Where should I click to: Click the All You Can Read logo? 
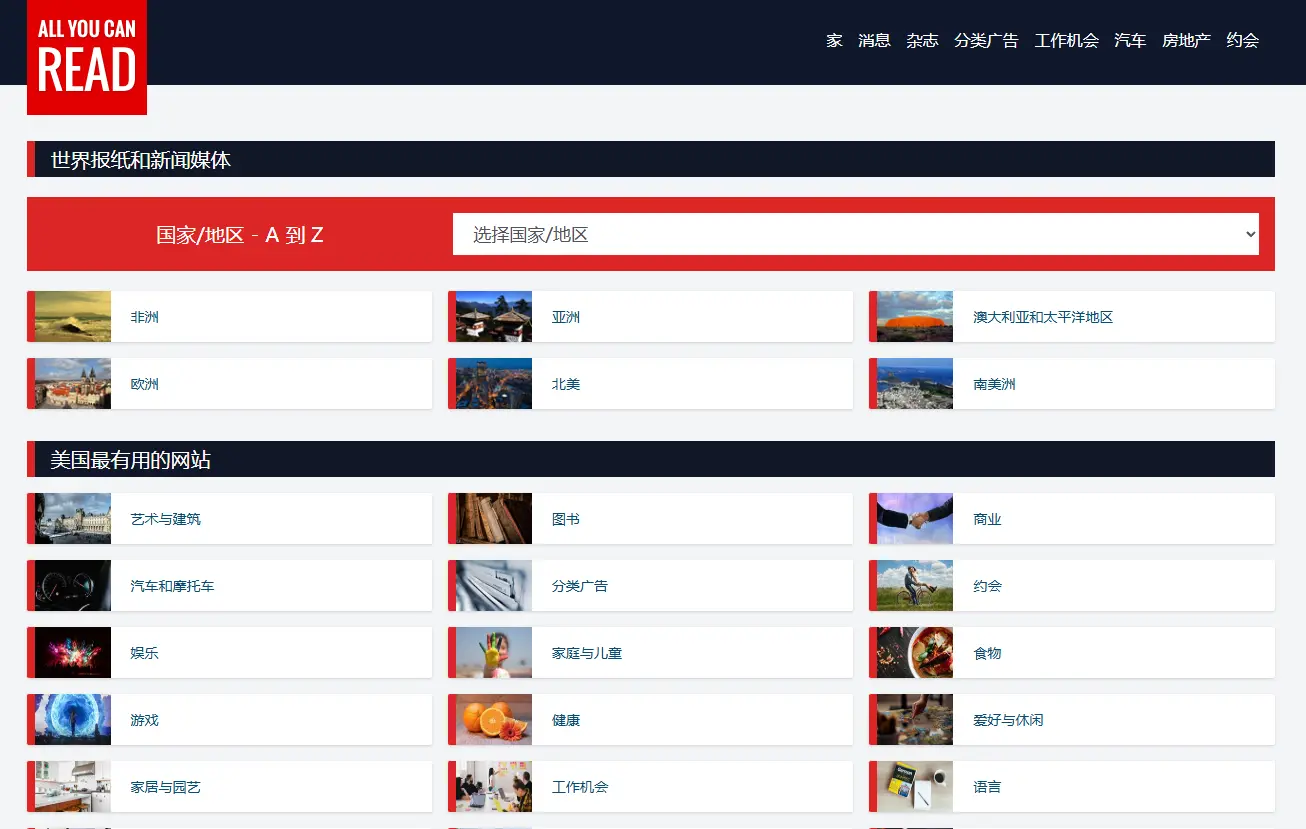87,57
